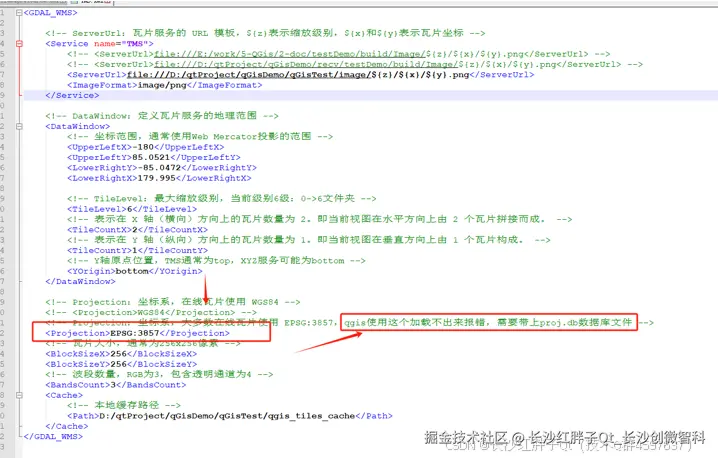Click the RGB bands count comment line
The width and height of the screenshot is (718, 458).
point(159,375)
